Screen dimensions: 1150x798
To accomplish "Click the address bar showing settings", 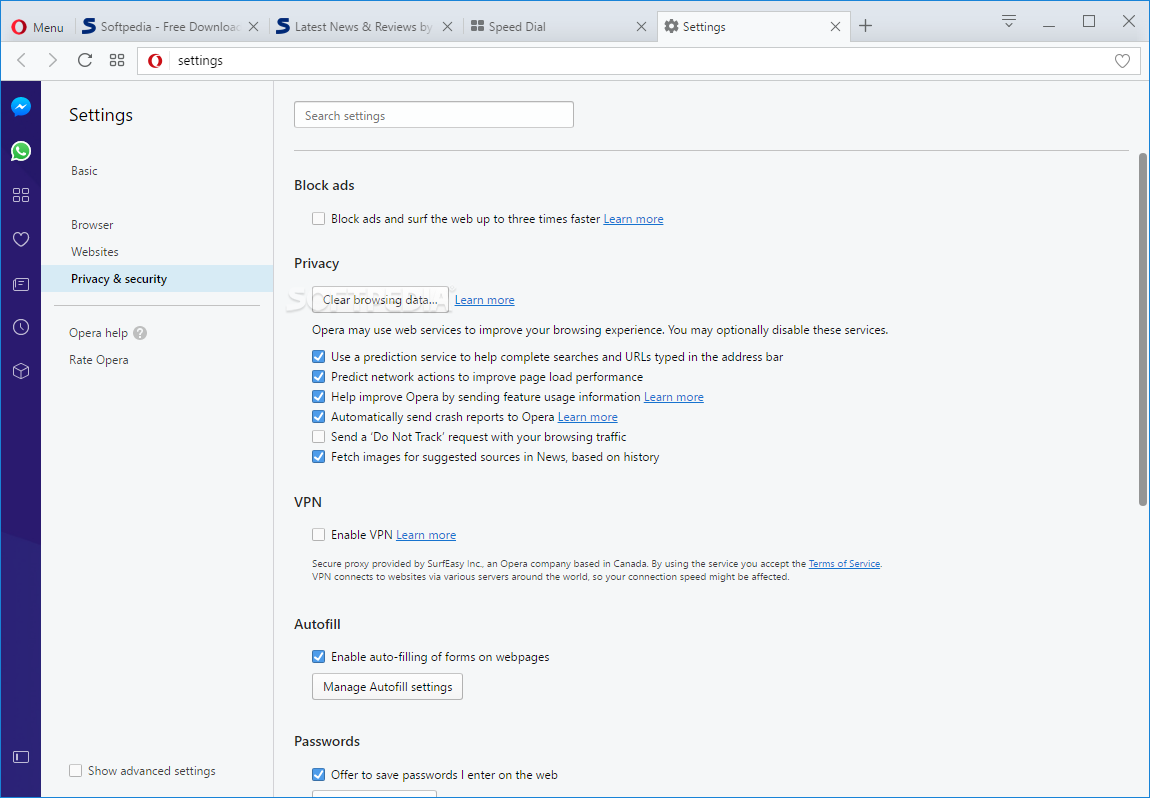I will tap(638, 61).
